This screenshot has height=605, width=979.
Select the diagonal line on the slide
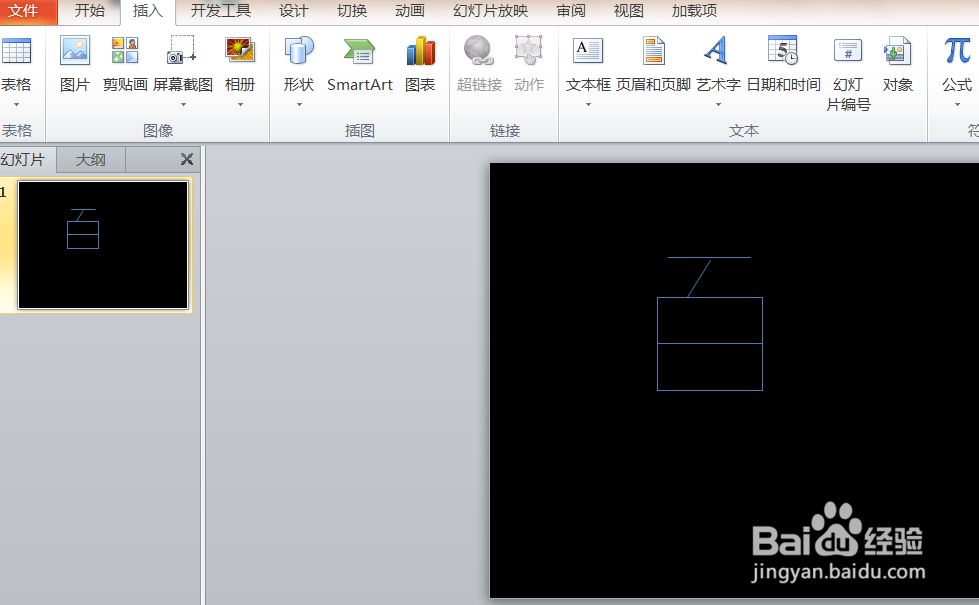point(699,278)
